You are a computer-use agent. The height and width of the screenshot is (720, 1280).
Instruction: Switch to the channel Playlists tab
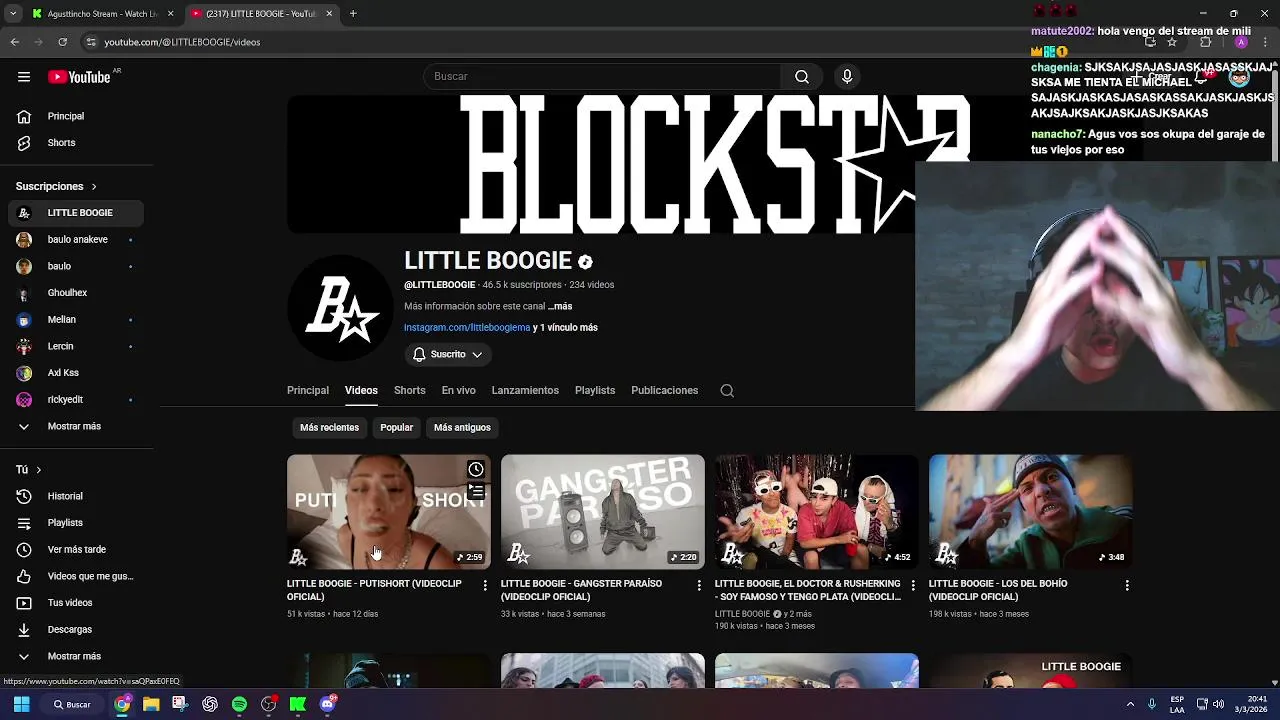(x=595, y=391)
